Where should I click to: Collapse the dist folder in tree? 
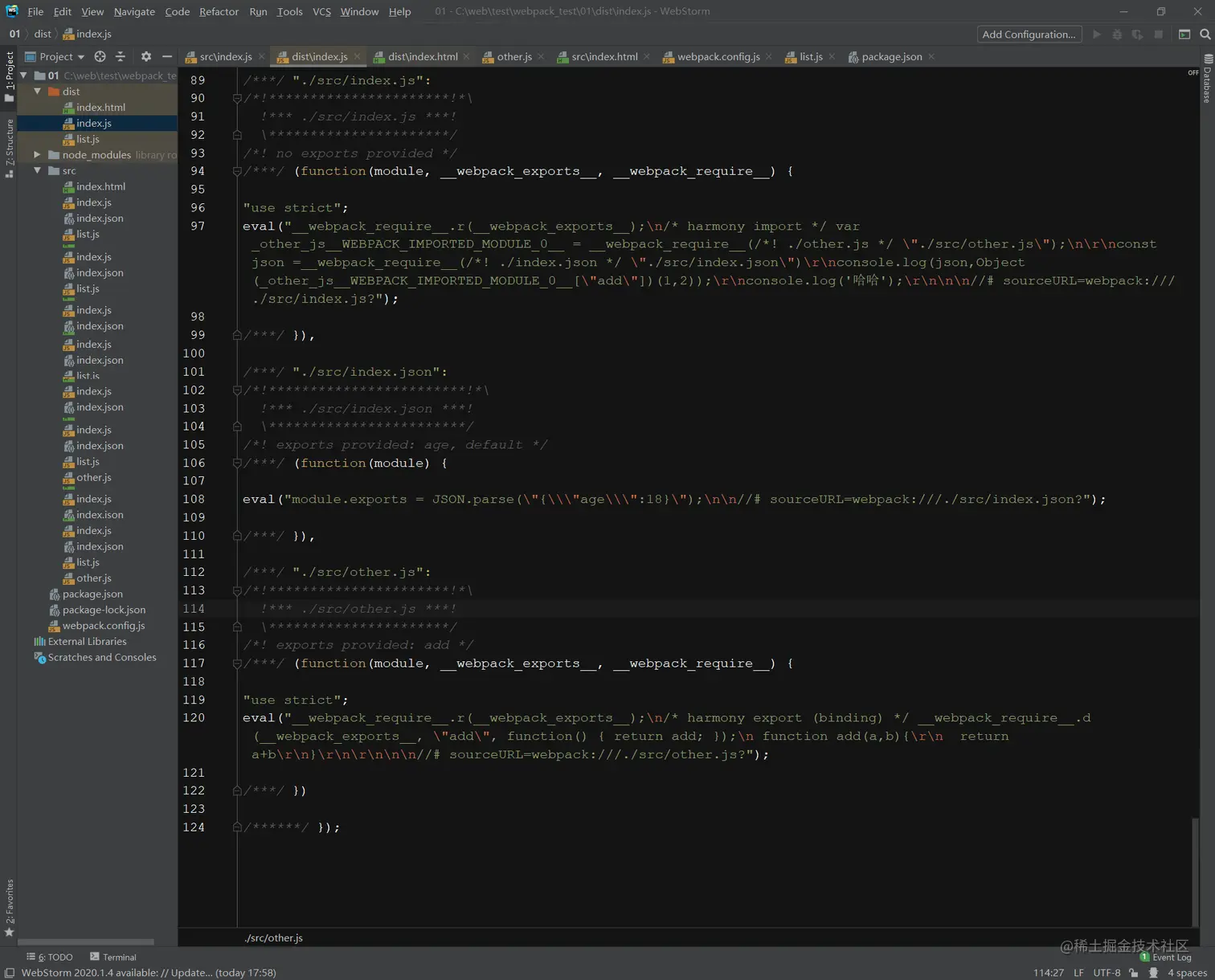point(37,92)
